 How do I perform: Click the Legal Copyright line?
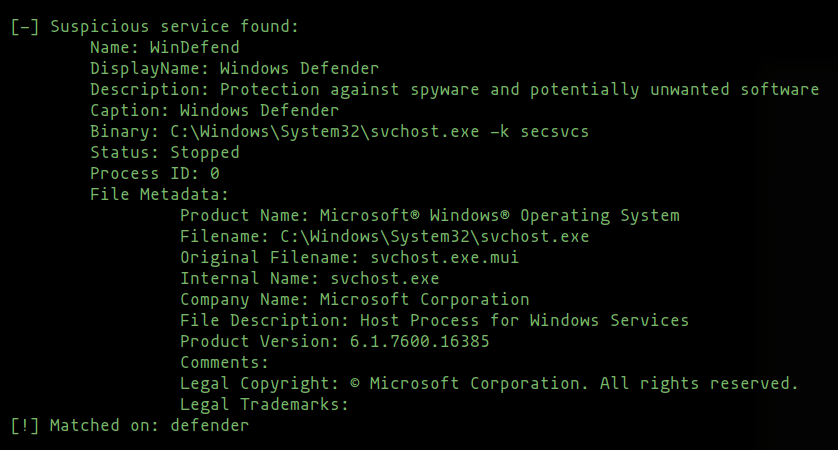click(489, 384)
